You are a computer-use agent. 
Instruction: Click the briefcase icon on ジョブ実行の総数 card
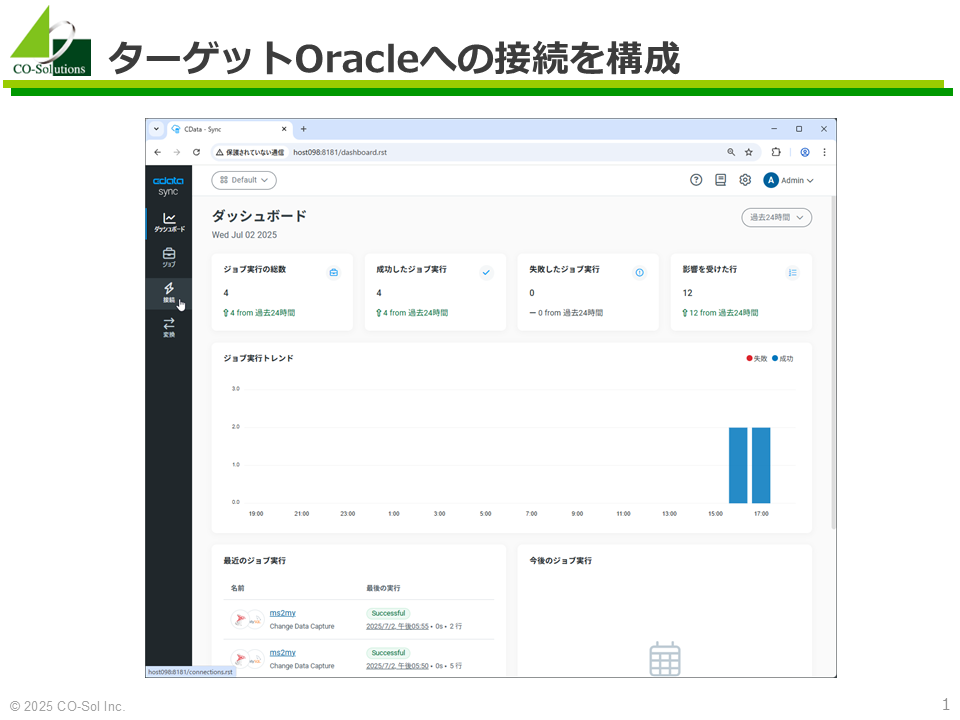coord(335,271)
